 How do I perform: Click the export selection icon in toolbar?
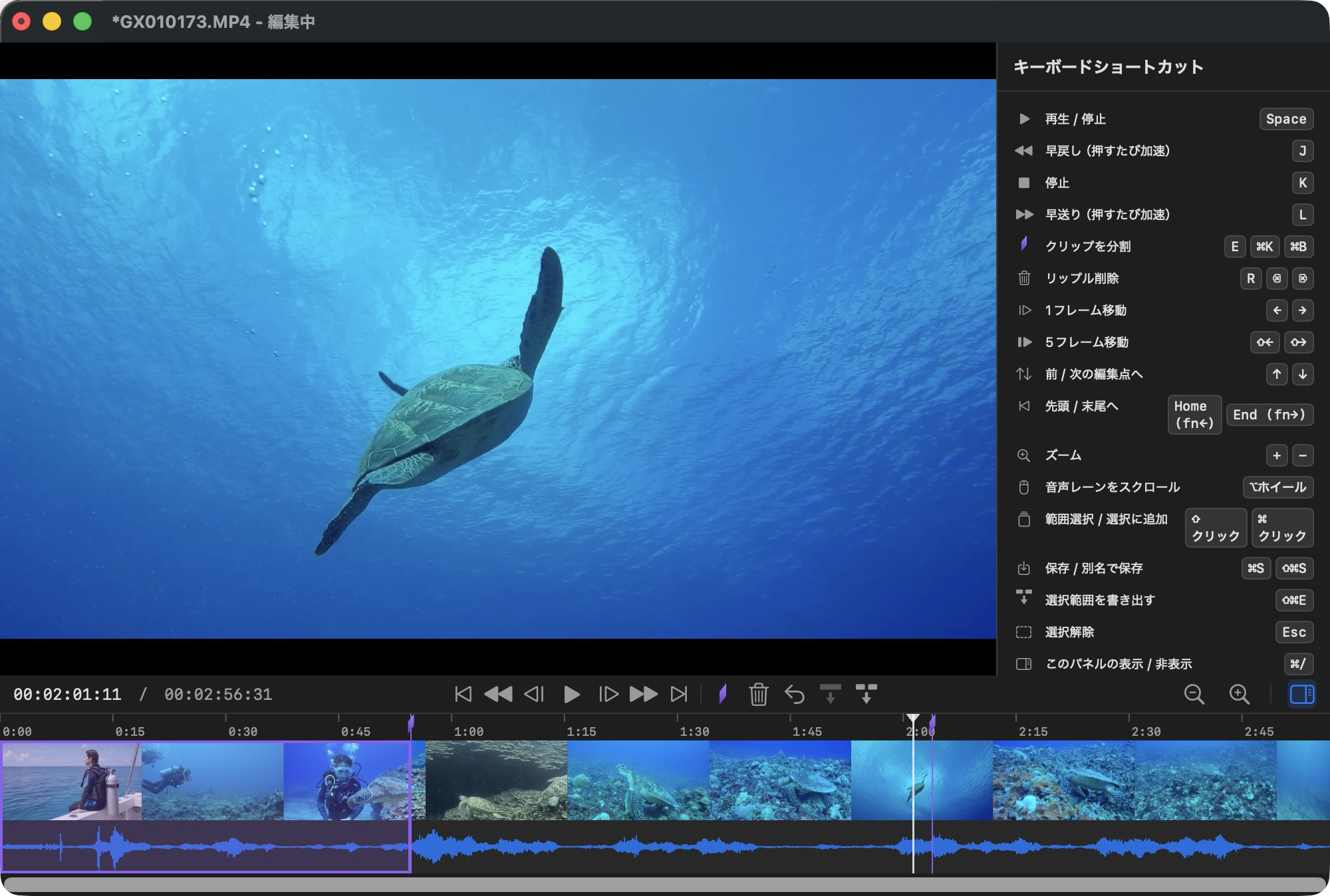(866, 693)
